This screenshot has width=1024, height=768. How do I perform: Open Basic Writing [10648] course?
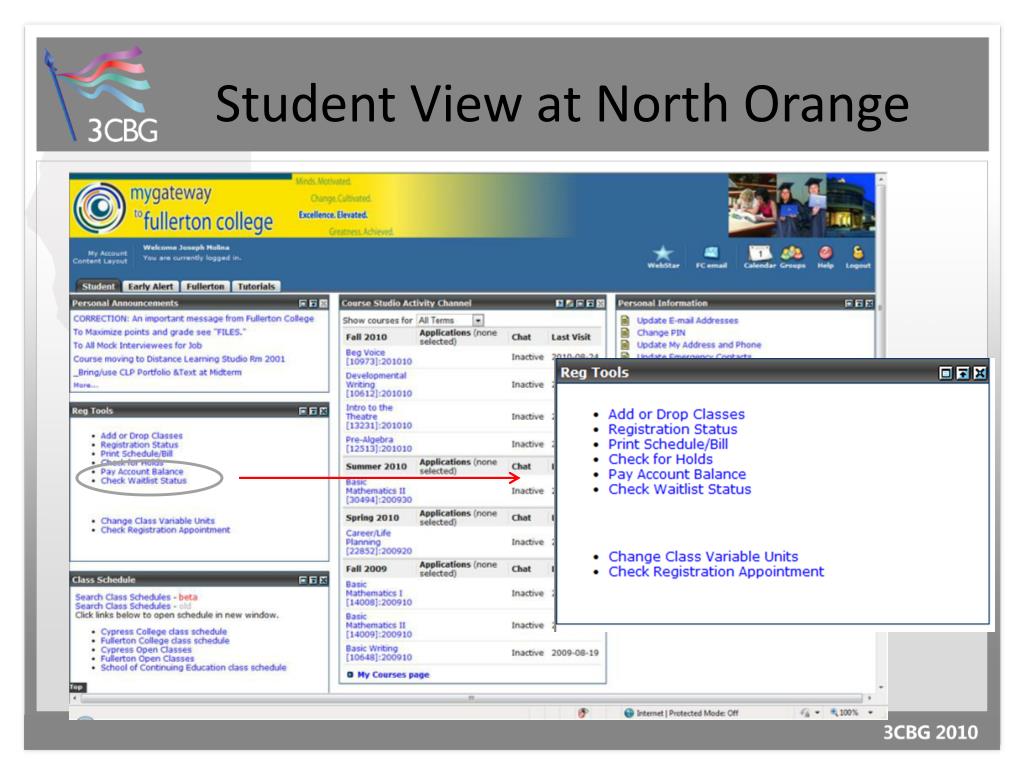click(x=379, y=652)
